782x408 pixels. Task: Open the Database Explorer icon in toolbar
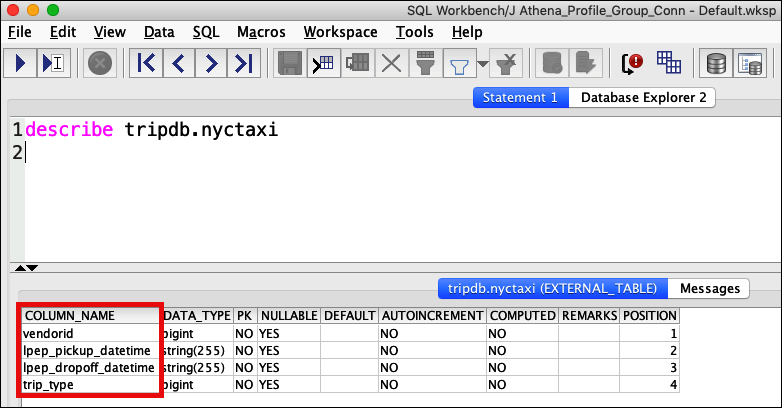(716, 64)
